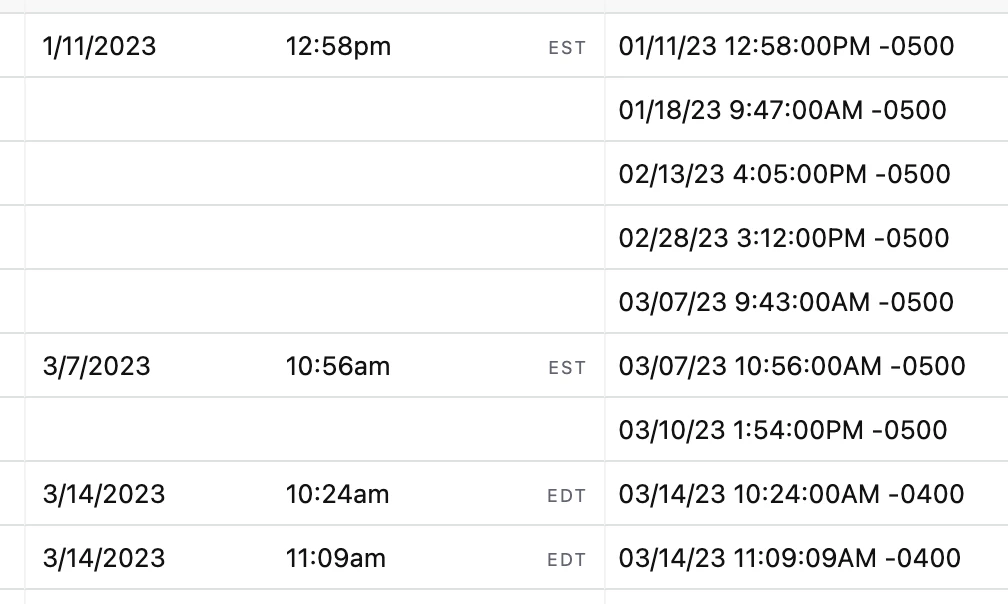This screenshot has width=1008, height=604.
Task: Select the 10:56am time value
Action: coord(338,366)
